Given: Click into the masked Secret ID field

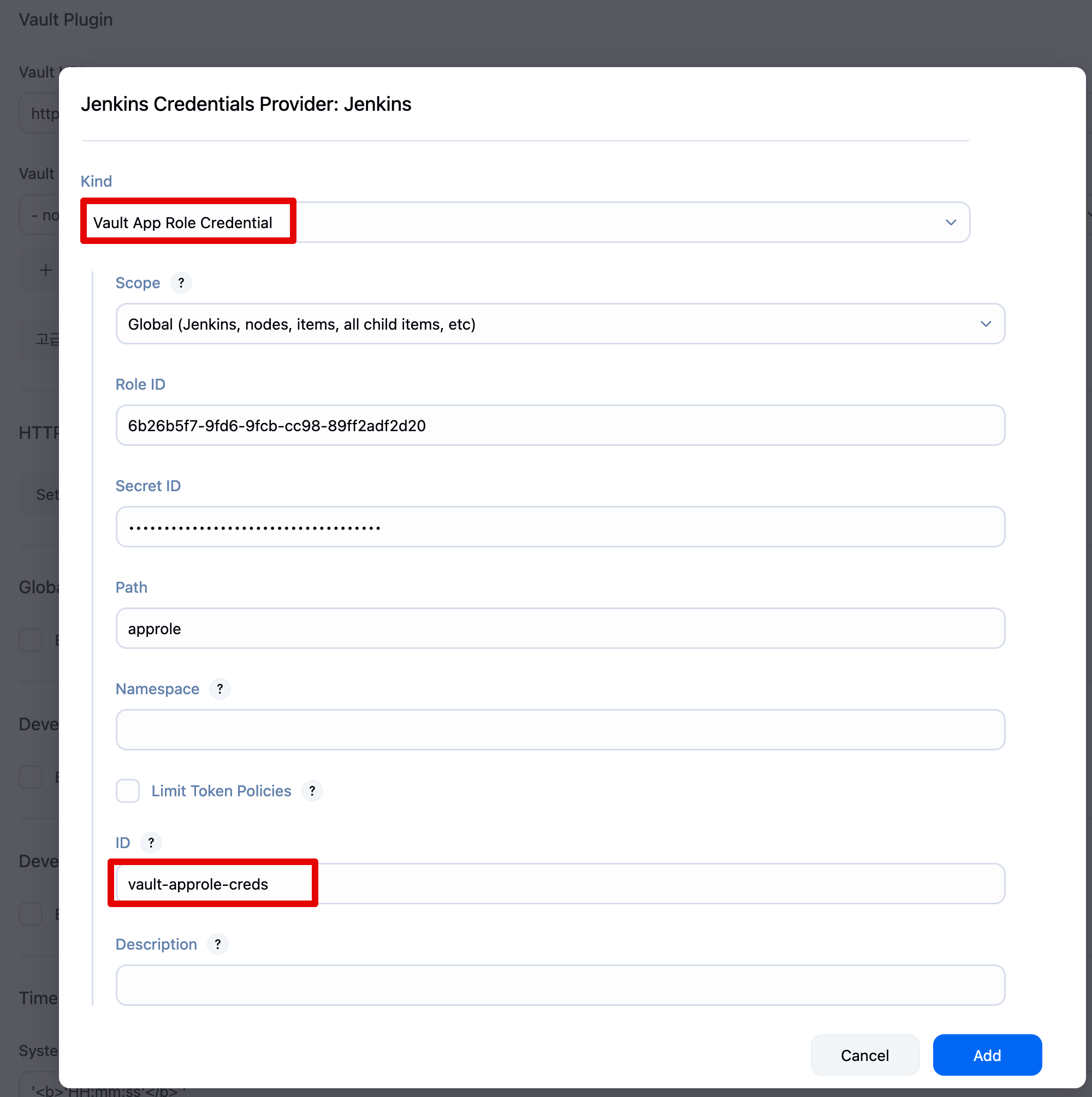Looking at the screenshot, I should (560, 527).
